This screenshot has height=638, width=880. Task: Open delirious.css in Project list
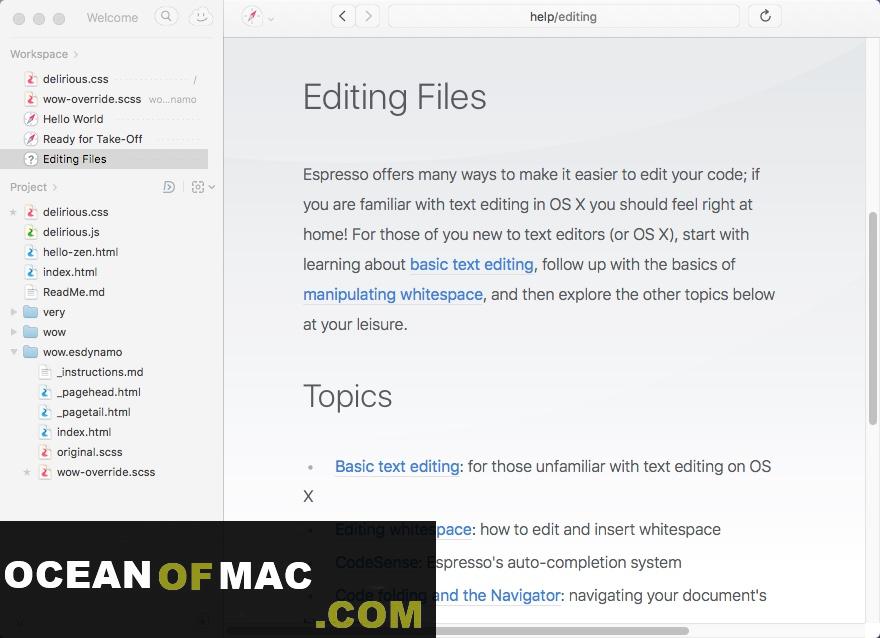click(75, 212)
